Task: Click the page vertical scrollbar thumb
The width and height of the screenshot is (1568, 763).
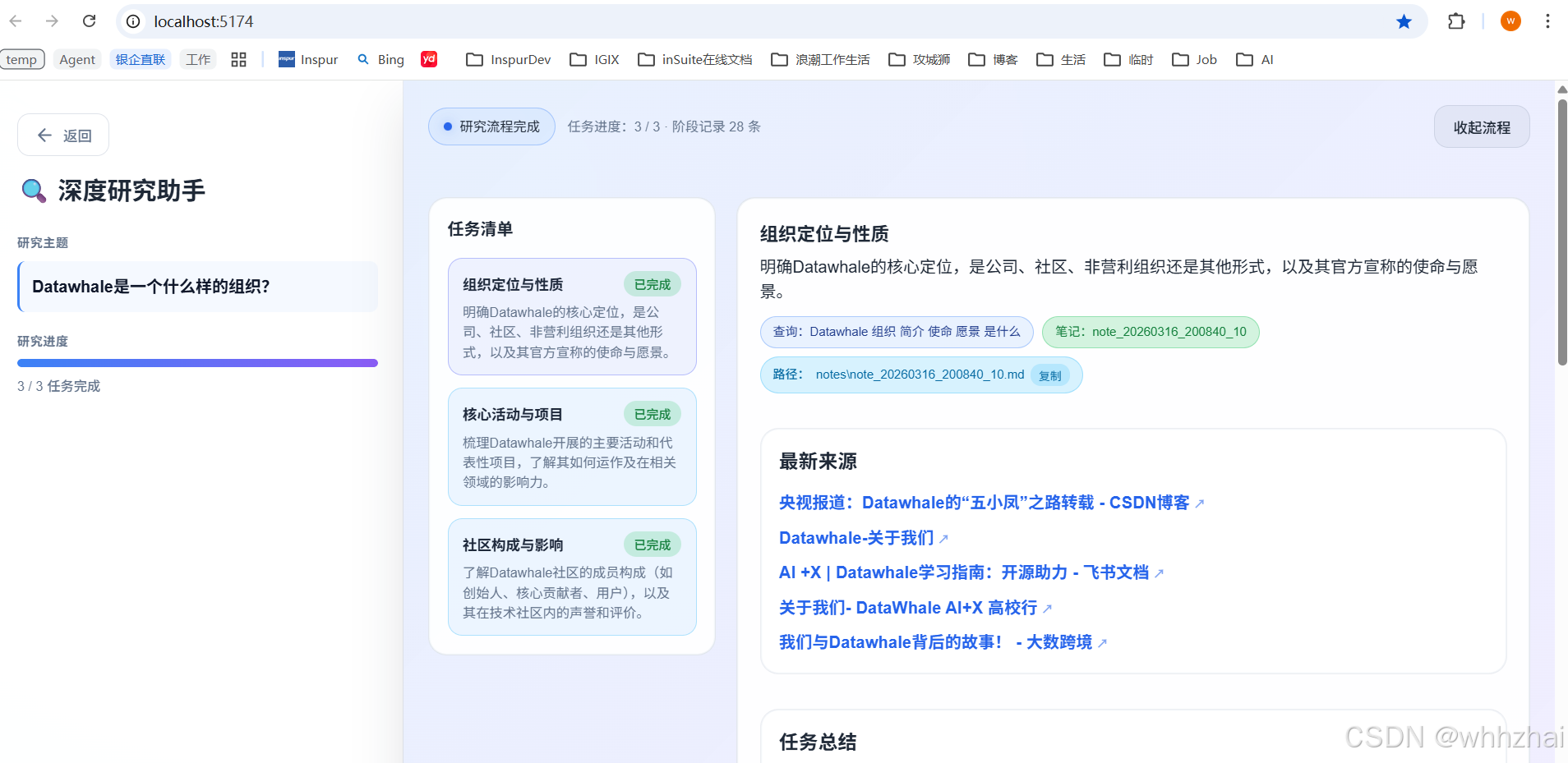Action: pos(1562,232)
